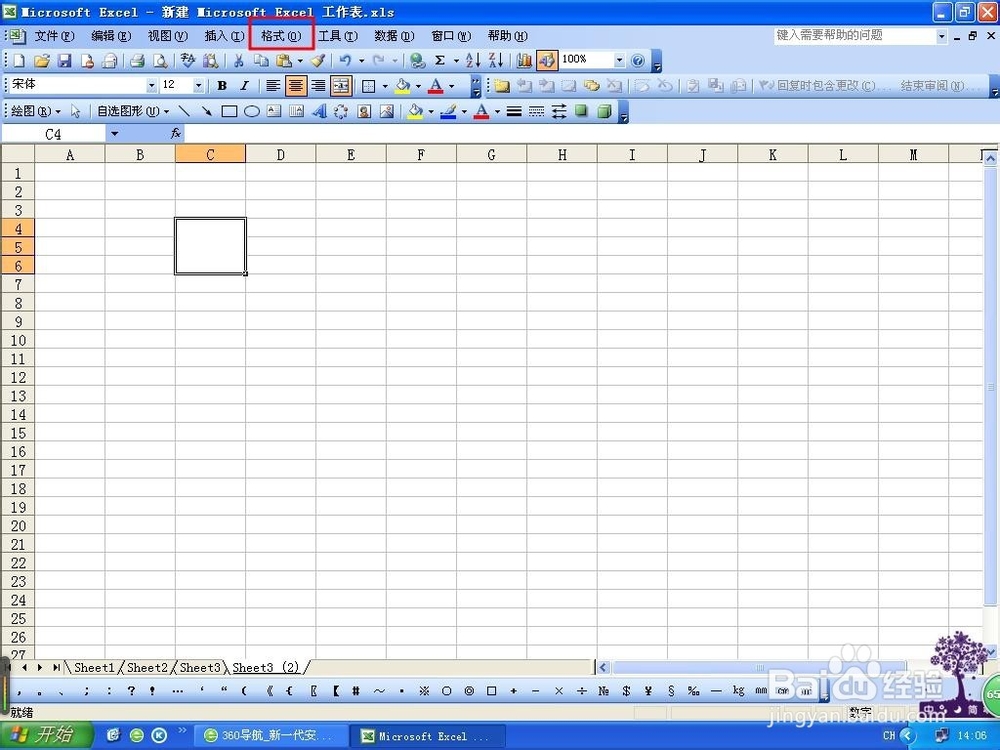
Task: Activate the Format Painter brush
Action: [x=318, y=61]
